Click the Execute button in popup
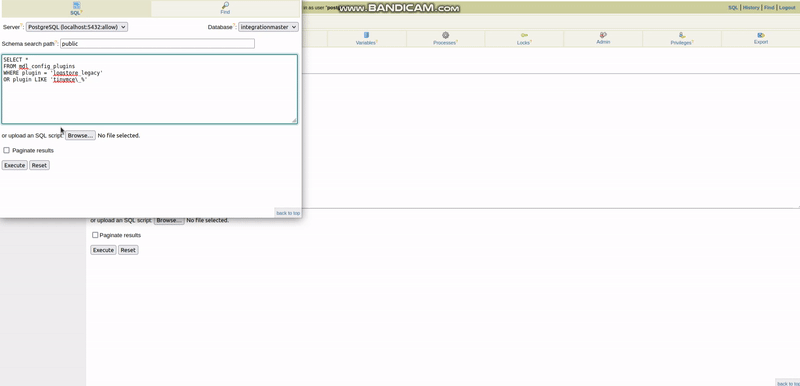 [x=14, y=165]
